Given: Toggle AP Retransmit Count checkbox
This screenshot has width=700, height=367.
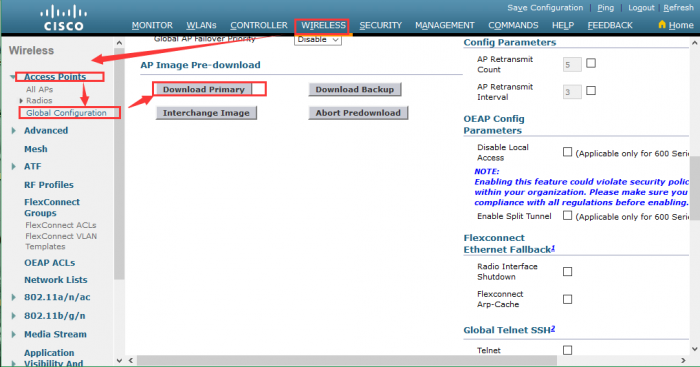Looking at the screenshot, I should pyautogui.click(x=591, y=63).
